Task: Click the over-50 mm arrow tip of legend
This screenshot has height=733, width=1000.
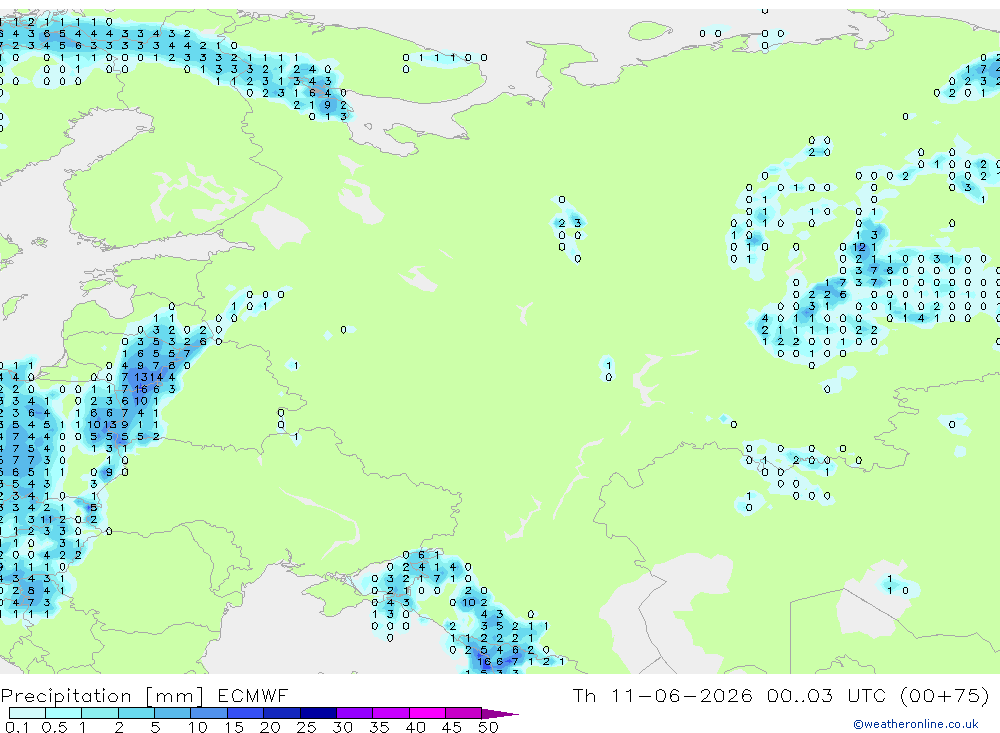Action: (500, 713)
